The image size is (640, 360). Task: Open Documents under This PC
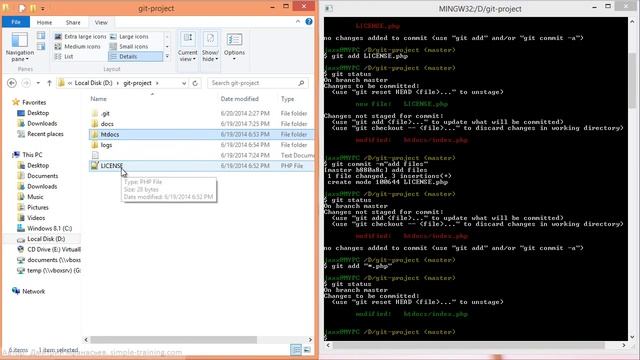[x=42, y=176]
